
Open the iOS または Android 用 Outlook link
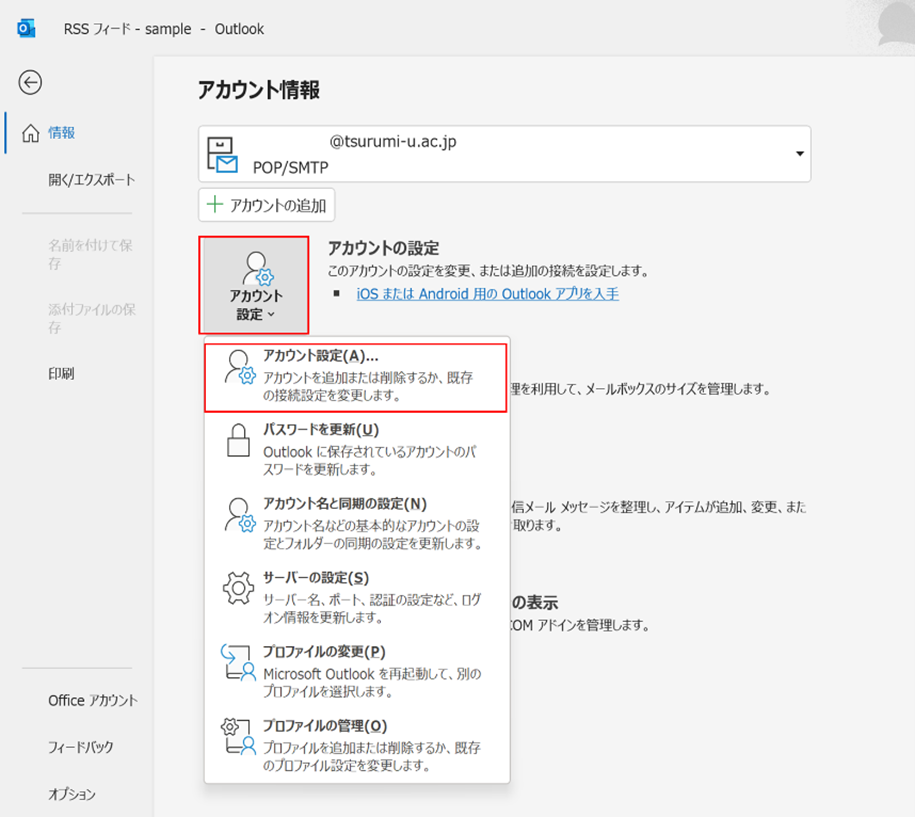click(487, 294)
